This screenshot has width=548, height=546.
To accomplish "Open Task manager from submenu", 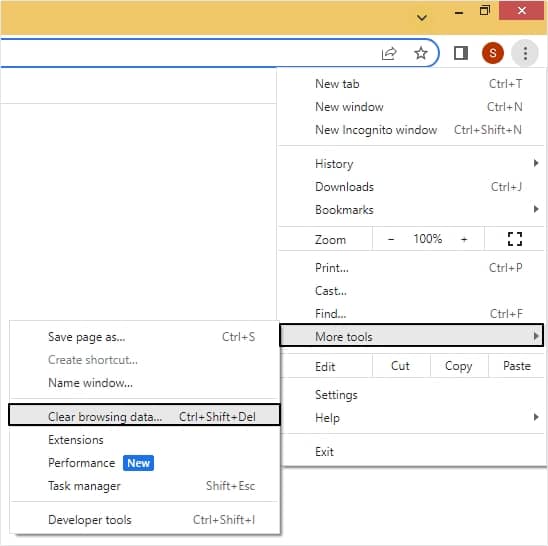I will pos(145,486).
